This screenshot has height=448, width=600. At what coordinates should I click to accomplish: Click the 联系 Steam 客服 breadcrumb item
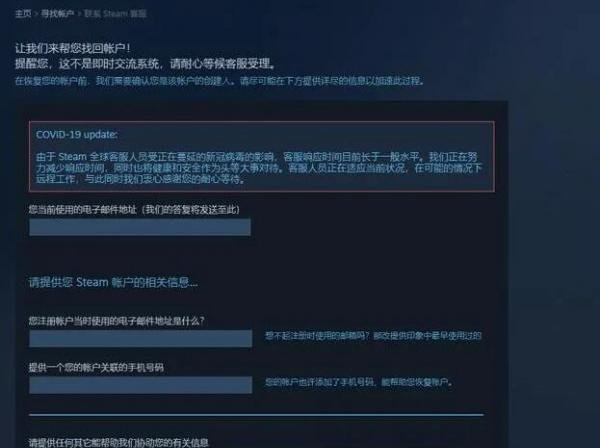pos(115,14)
